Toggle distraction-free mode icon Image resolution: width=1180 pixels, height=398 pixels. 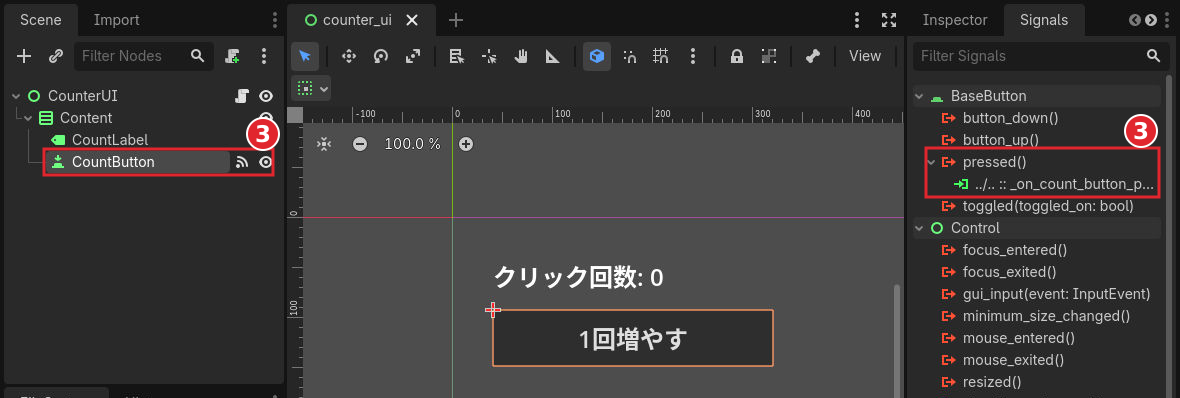click(x=889, y=20)
